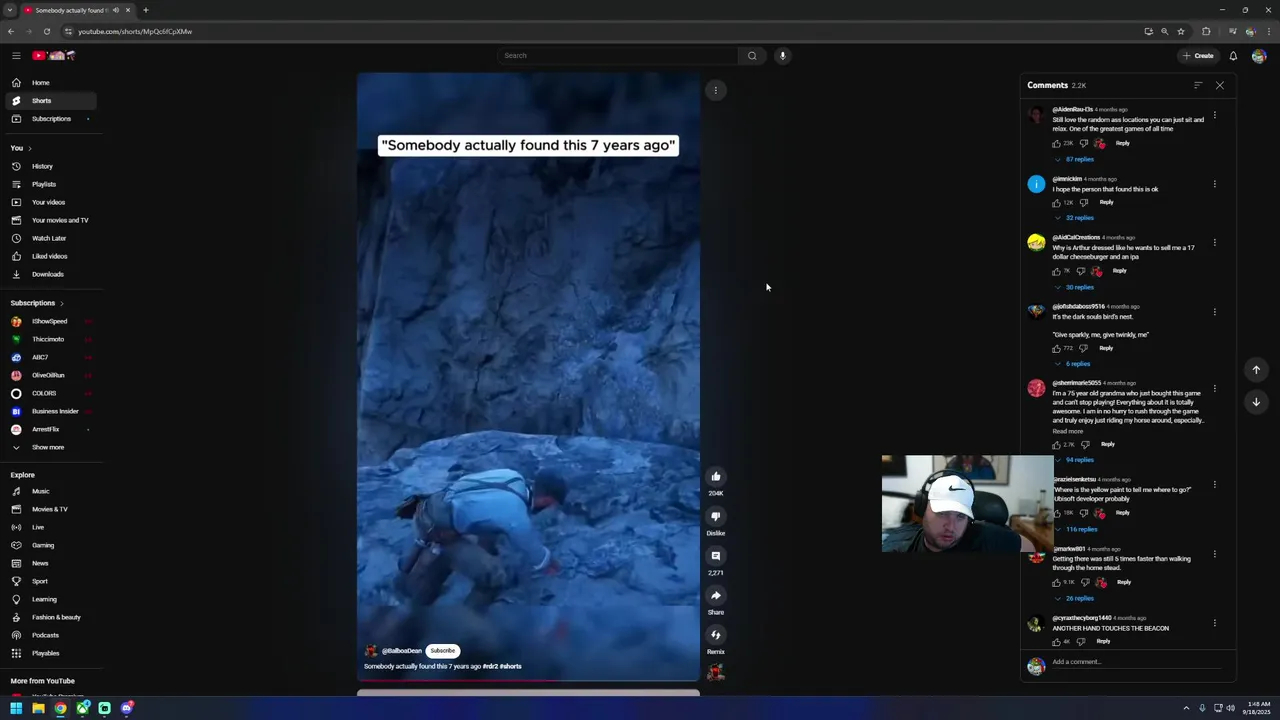The height and width of the screenshot is (720, 1280).
Task: Dislike the @imnickim comment
Action: pos(1083,202)
